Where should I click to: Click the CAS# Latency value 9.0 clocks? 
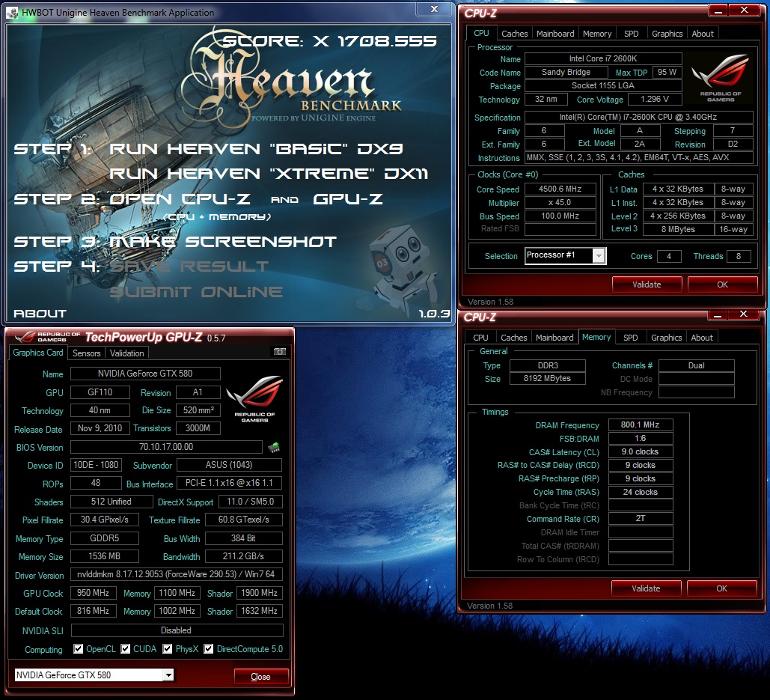point(640,451)
